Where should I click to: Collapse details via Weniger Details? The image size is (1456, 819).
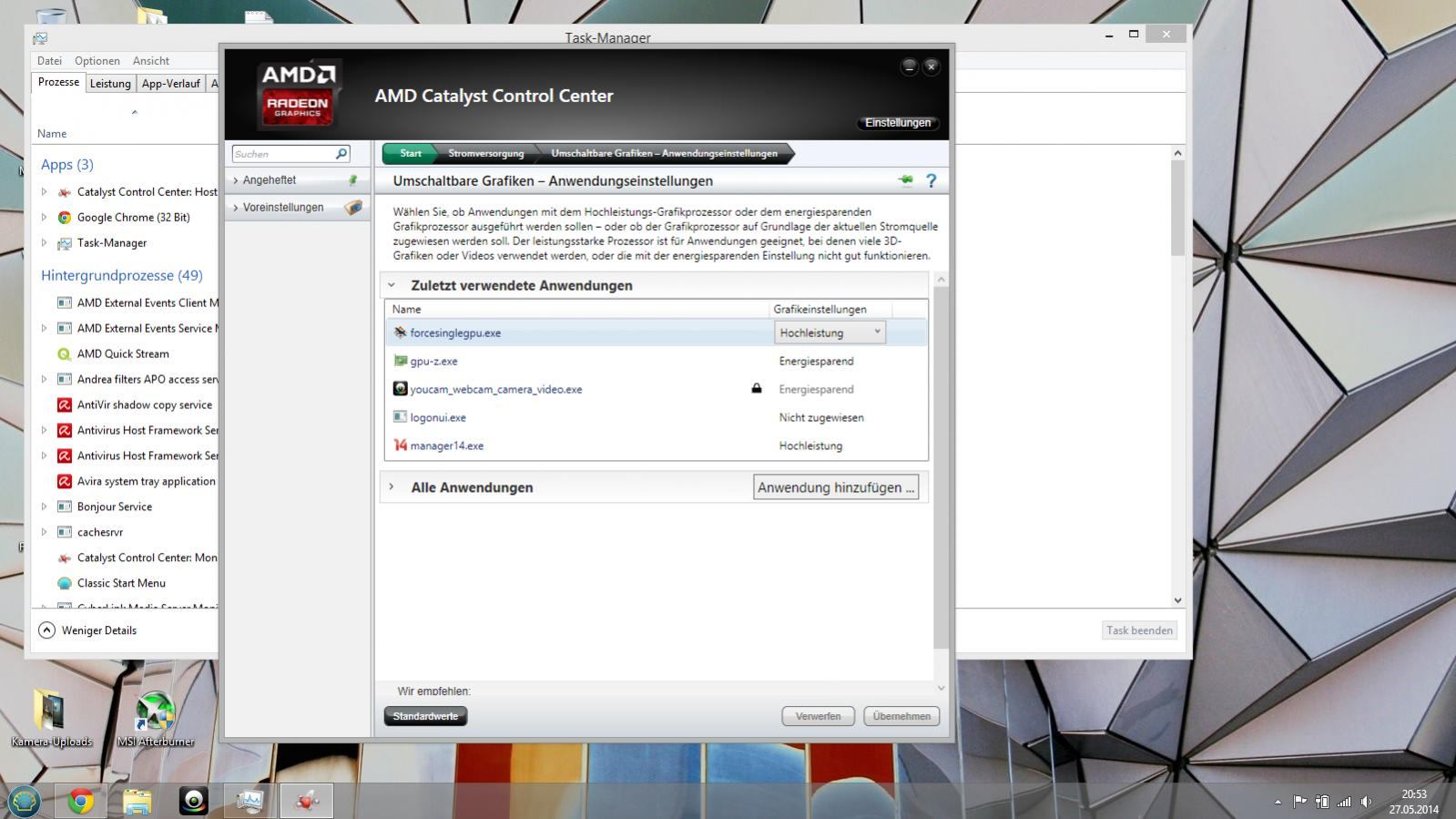87,630
